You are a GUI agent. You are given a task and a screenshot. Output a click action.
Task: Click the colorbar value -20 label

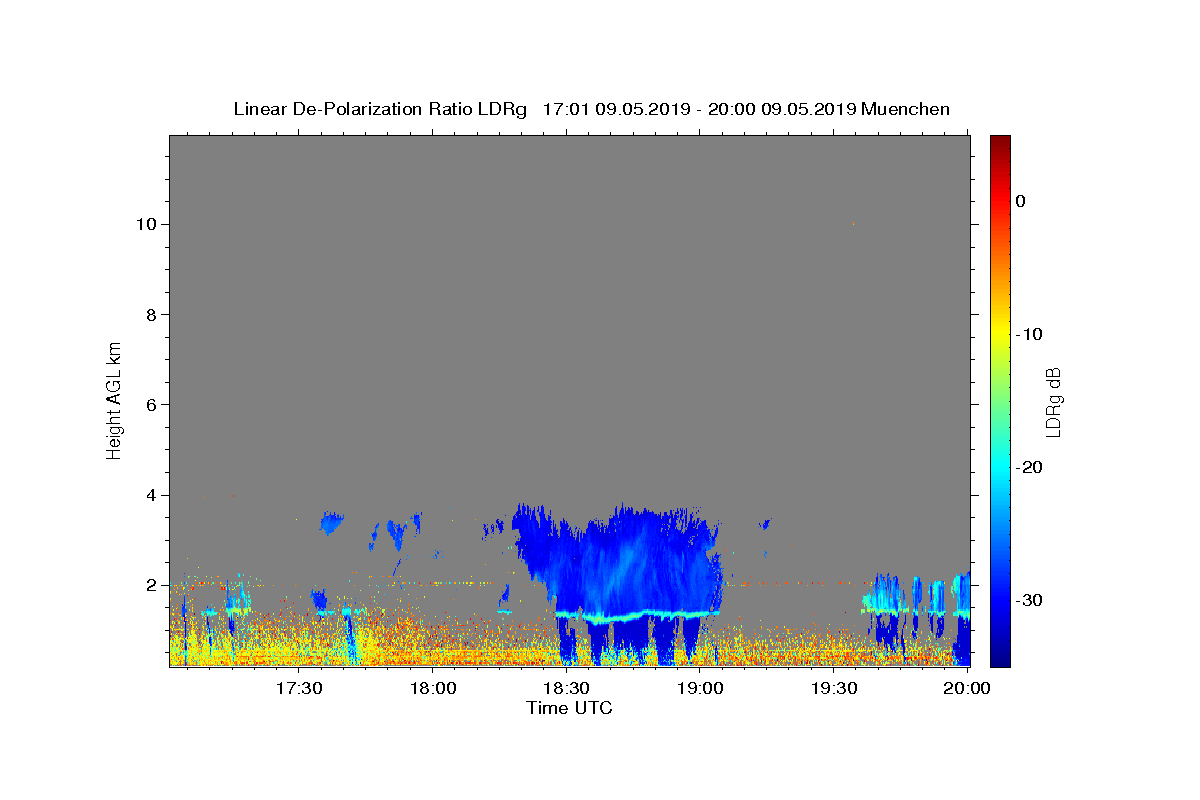click(x=1030, y=467)
